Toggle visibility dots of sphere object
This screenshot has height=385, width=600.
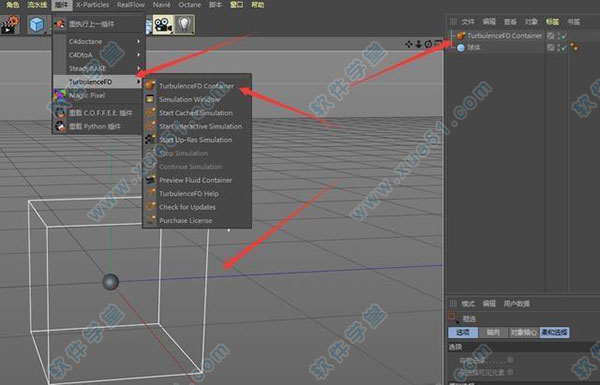(x=559, y=47)
